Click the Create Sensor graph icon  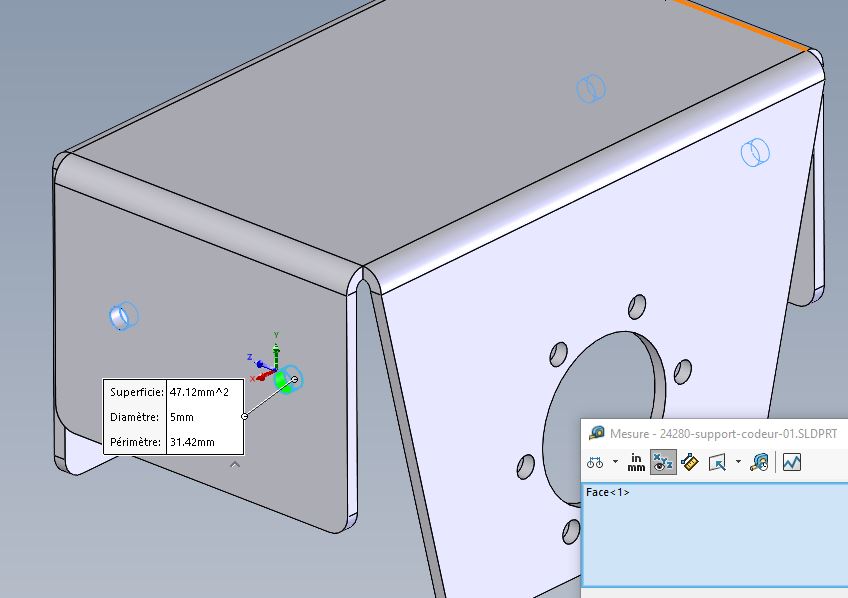point(791,462)
